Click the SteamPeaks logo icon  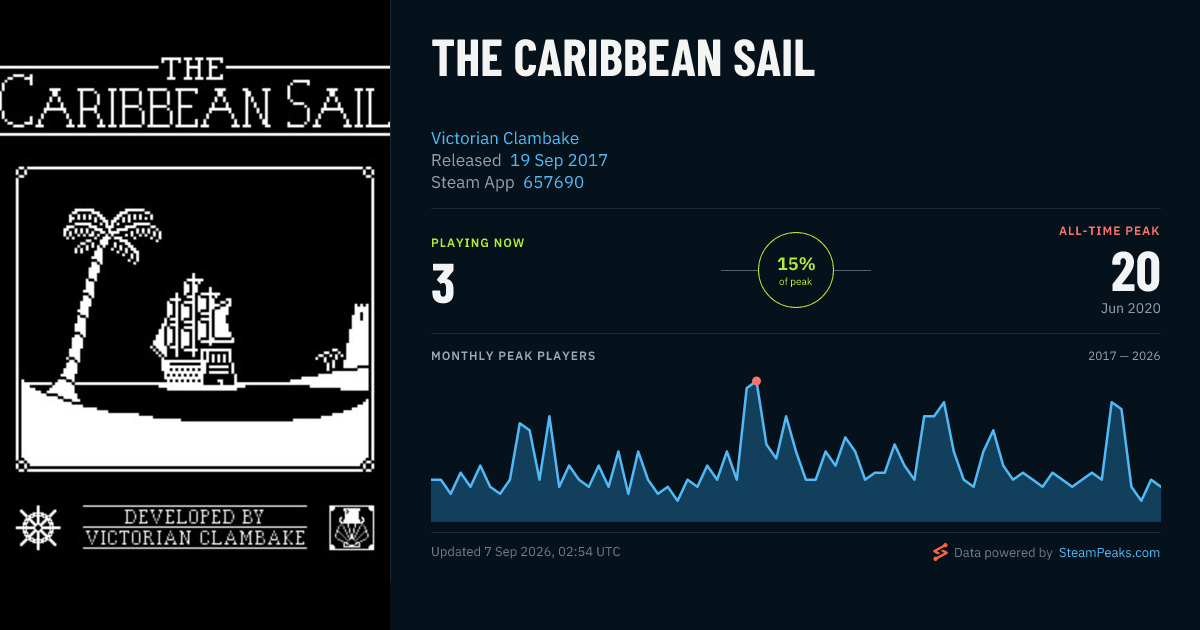(940, 552)
